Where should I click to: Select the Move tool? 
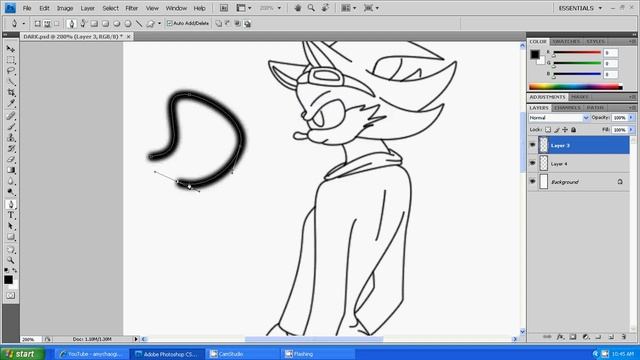(11, 49)
